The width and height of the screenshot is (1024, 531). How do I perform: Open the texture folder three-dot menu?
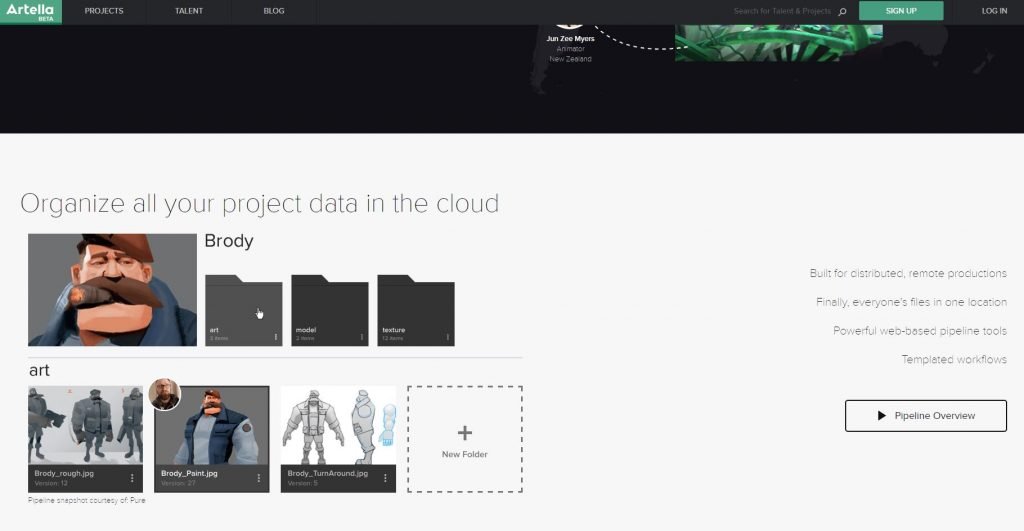448,337
